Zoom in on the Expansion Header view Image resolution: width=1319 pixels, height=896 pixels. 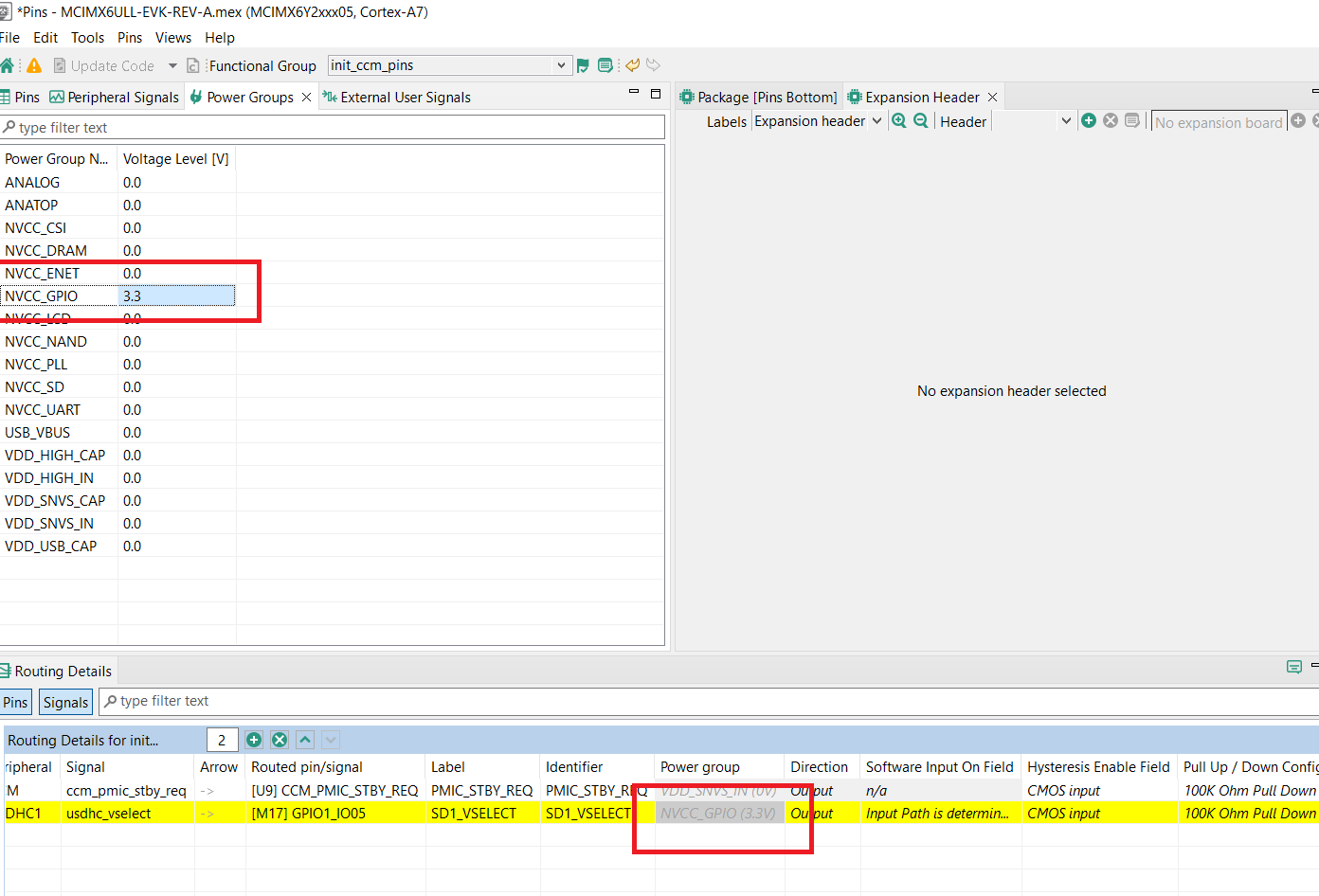point(898,120)
